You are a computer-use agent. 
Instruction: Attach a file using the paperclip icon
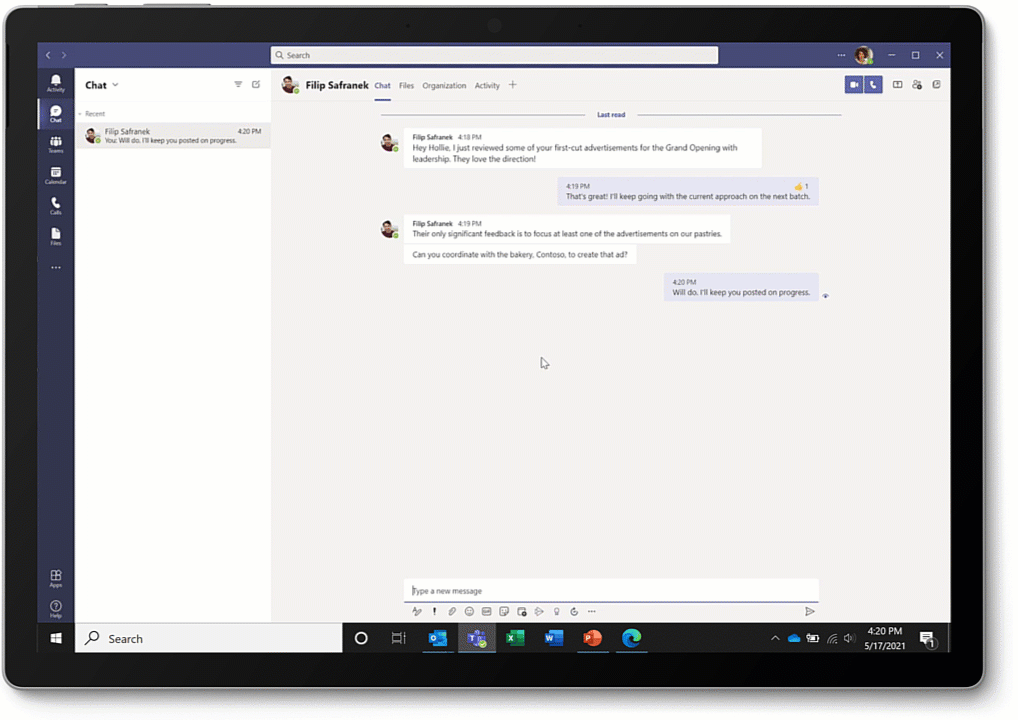(x=452, y=611)
